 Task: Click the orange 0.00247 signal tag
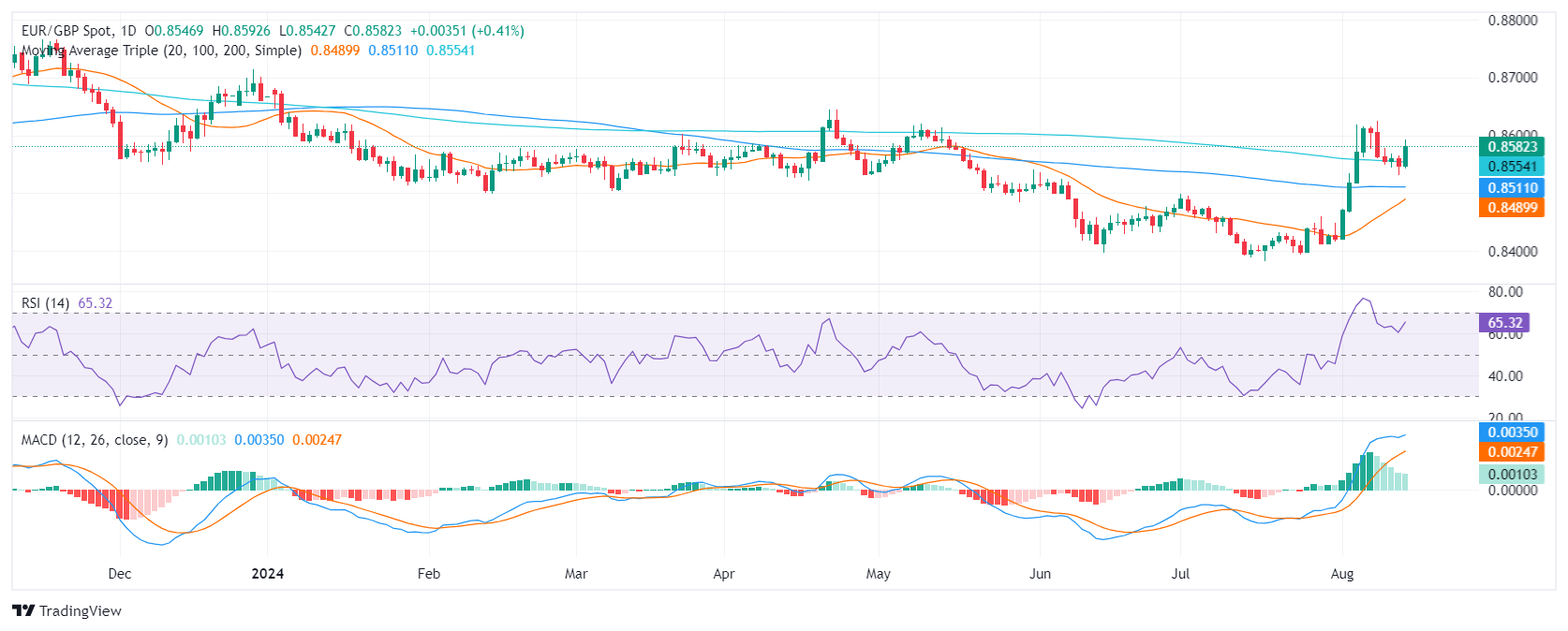pyautogui.click(x=1512, y=452)
